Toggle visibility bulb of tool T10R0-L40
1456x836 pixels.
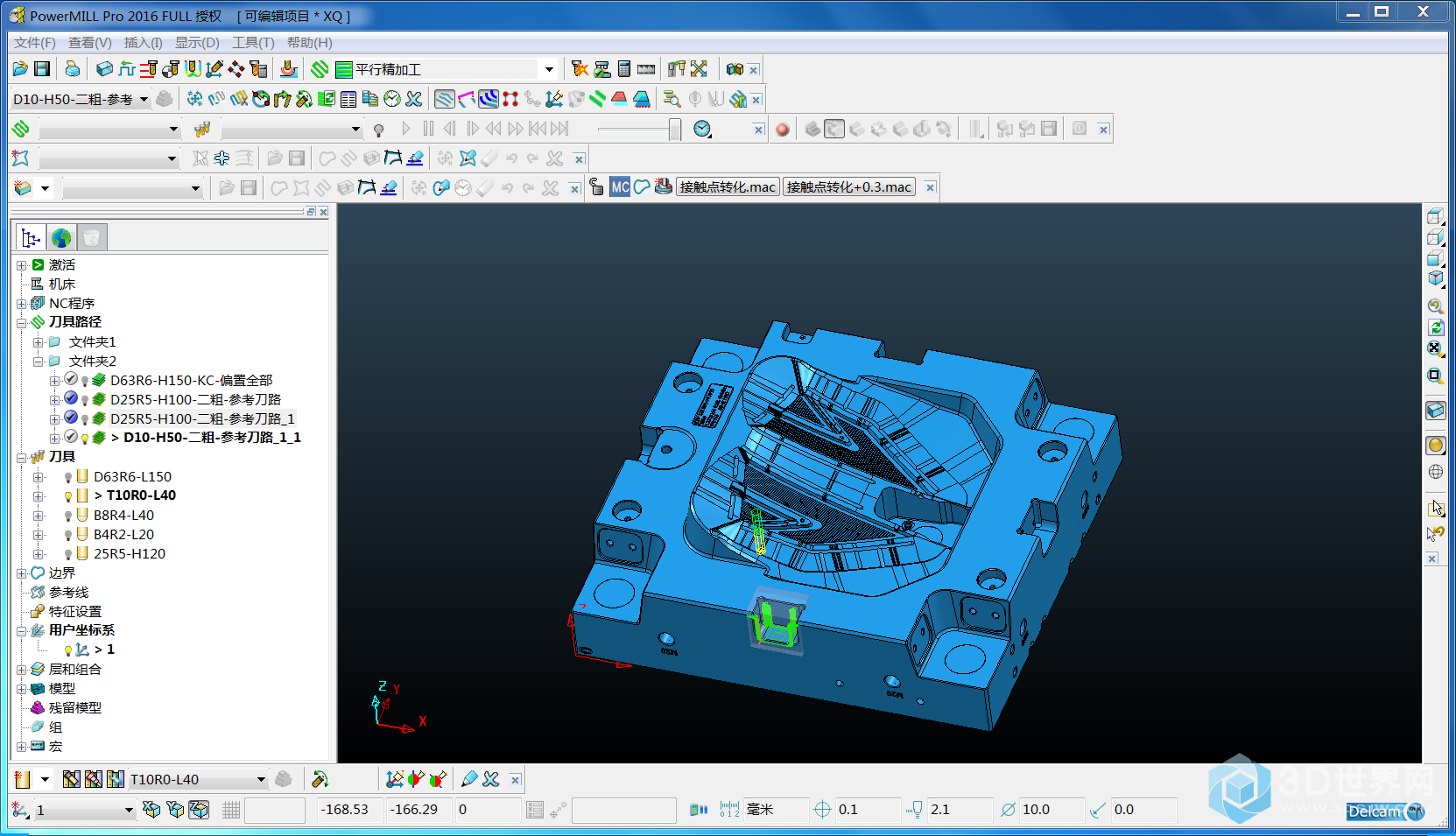click(x=67, y=496)
